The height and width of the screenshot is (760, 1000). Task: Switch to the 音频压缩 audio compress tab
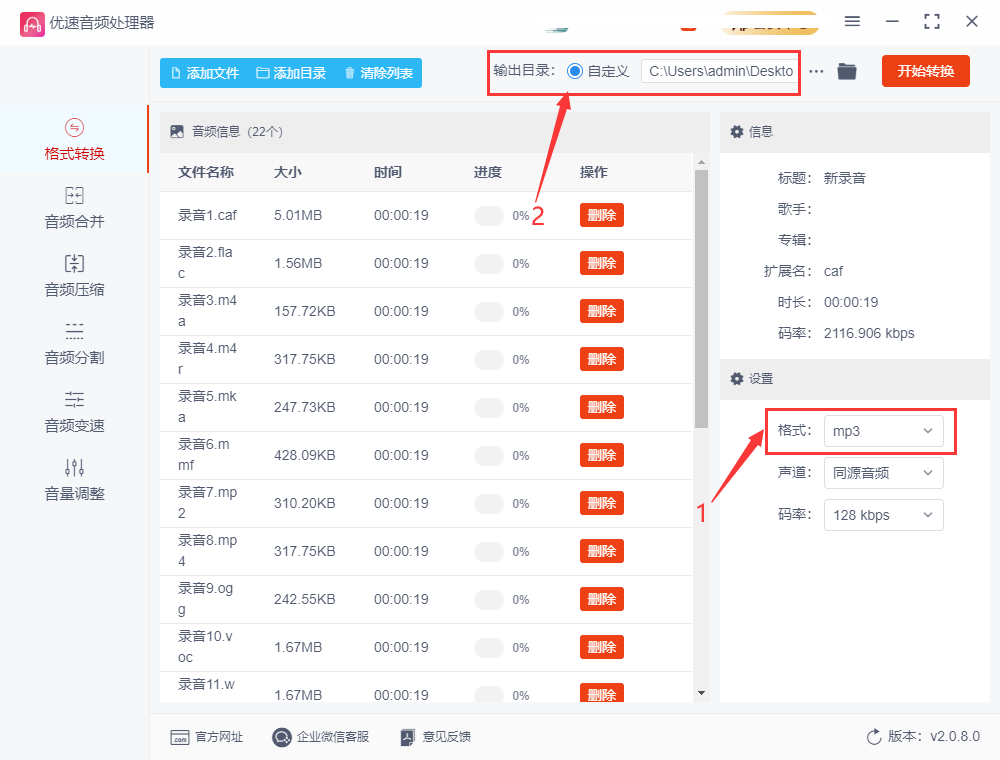(x=74, y=275)
